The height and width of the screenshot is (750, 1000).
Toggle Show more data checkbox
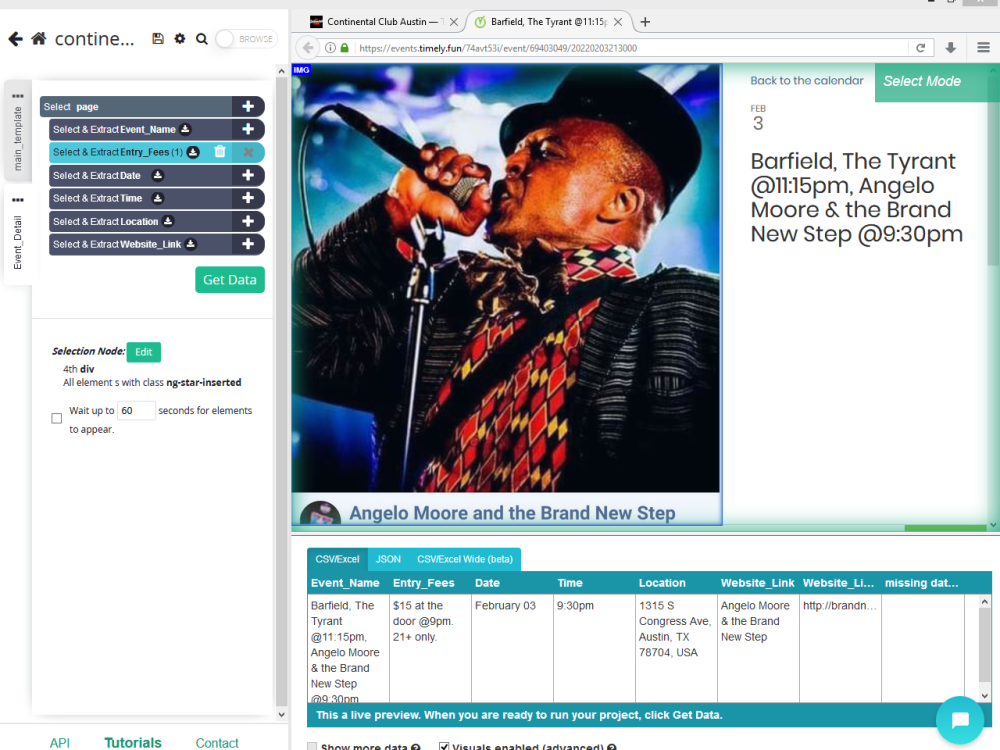pyautogui.click(x=312, y=746)
